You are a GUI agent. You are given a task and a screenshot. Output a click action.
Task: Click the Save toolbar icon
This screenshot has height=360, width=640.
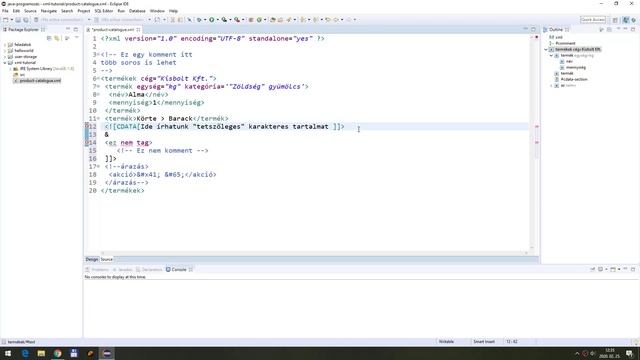[x=18, y=20]
